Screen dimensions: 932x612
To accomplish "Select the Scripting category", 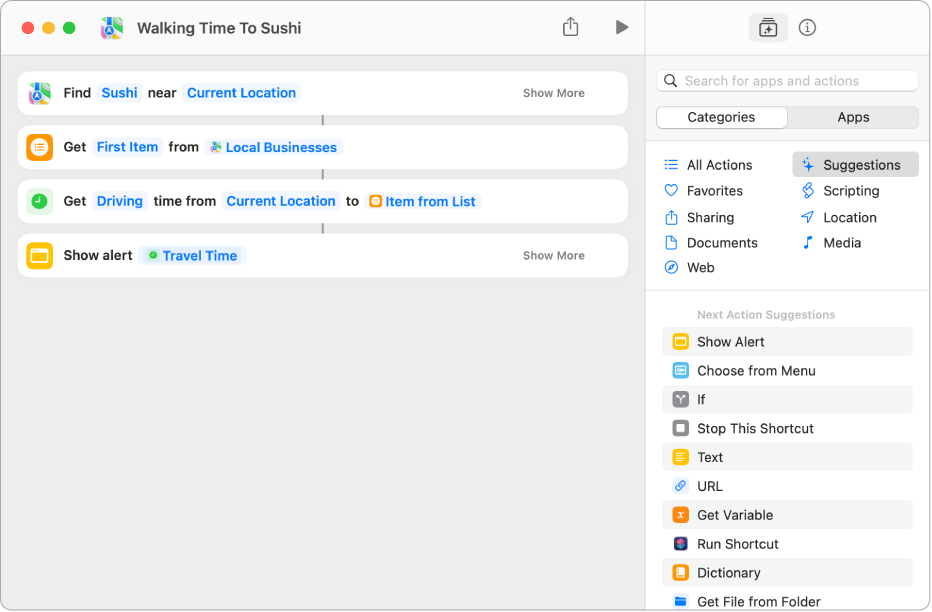I will (850, 191).
